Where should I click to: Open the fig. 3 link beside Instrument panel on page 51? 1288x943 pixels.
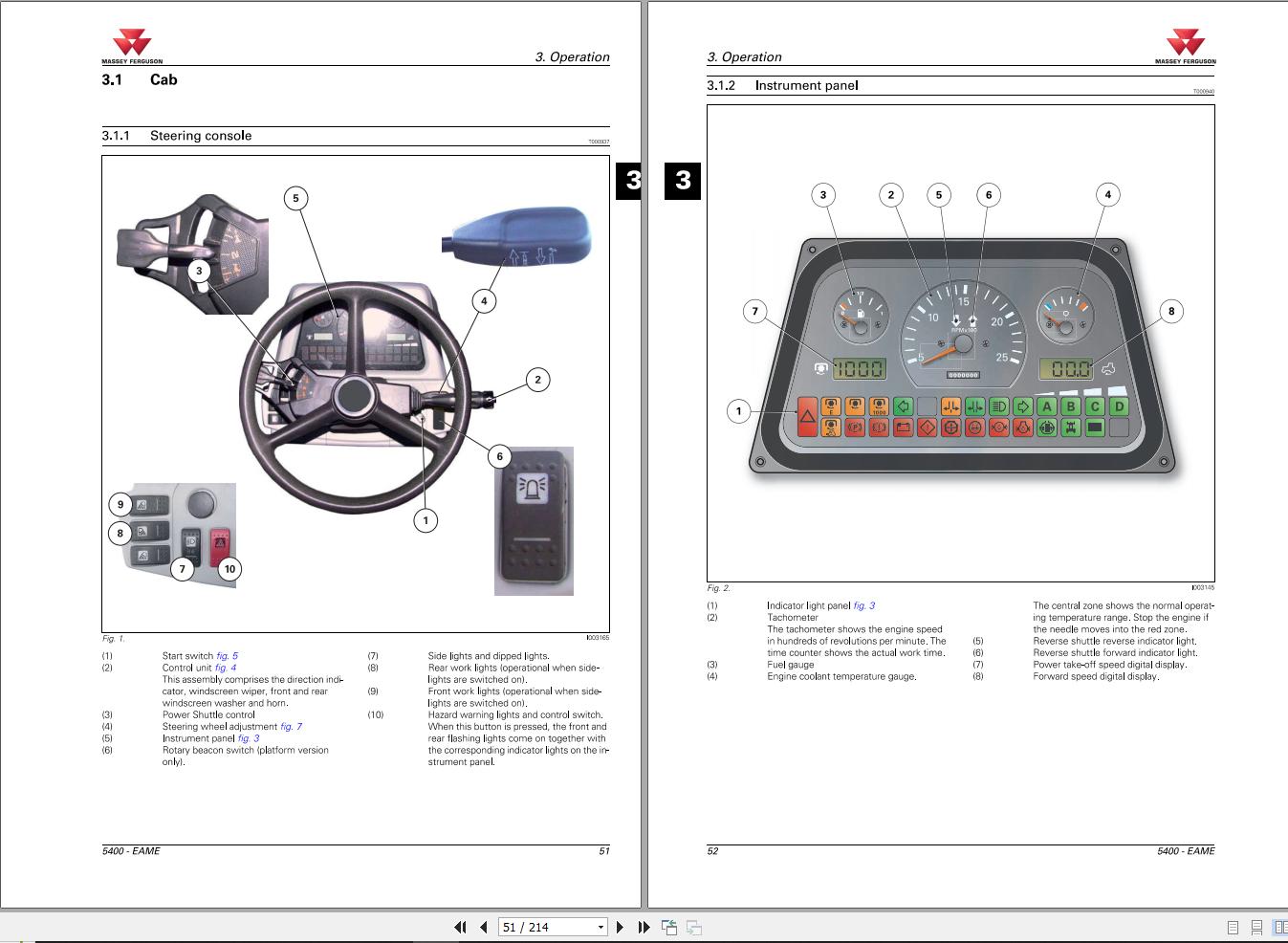pyautogui.click(x=249, y=738)
